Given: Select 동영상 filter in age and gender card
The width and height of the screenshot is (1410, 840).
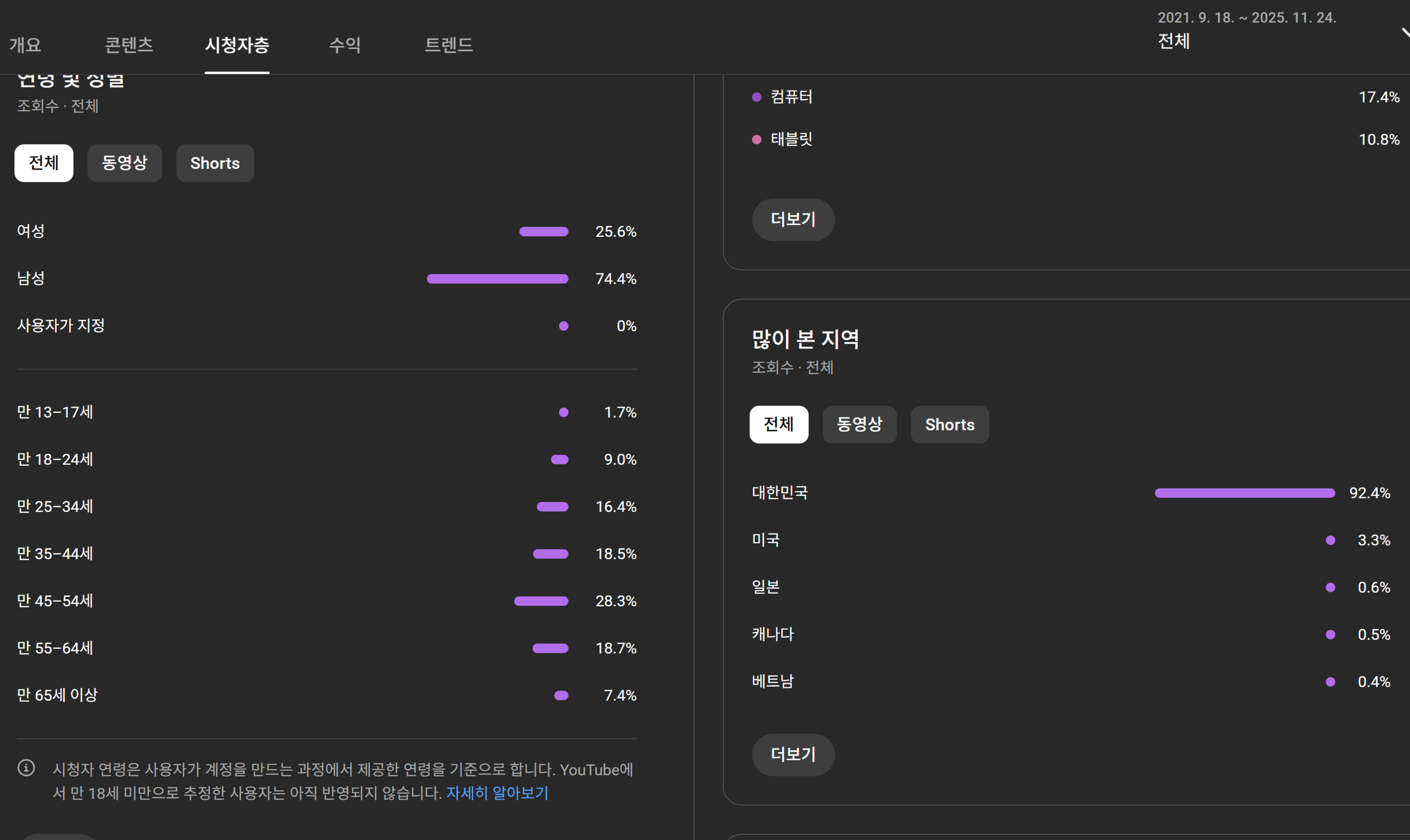Looking at the screenshot, I should 125,164.
